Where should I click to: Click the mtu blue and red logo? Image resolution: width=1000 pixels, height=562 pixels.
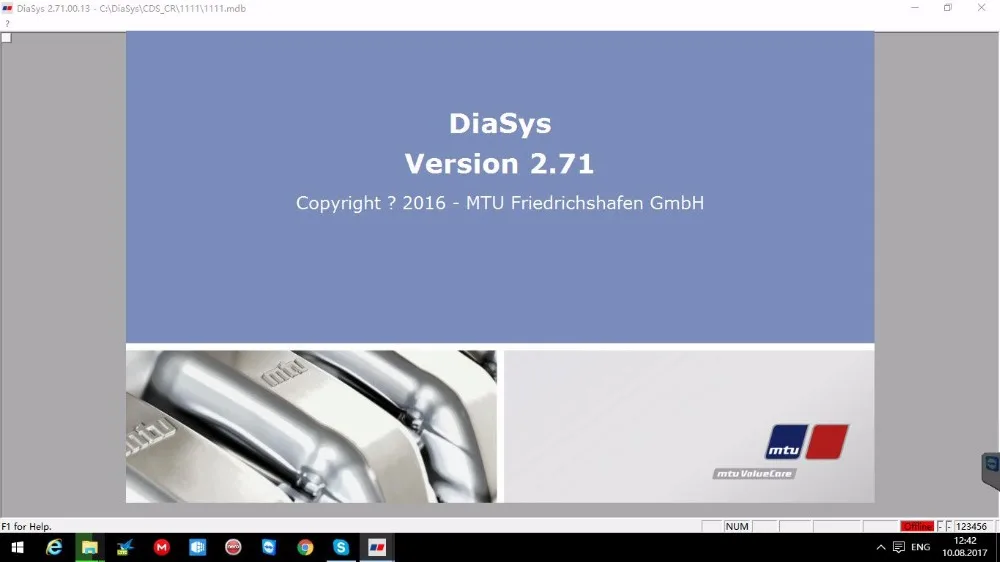(x=807, y=441)
